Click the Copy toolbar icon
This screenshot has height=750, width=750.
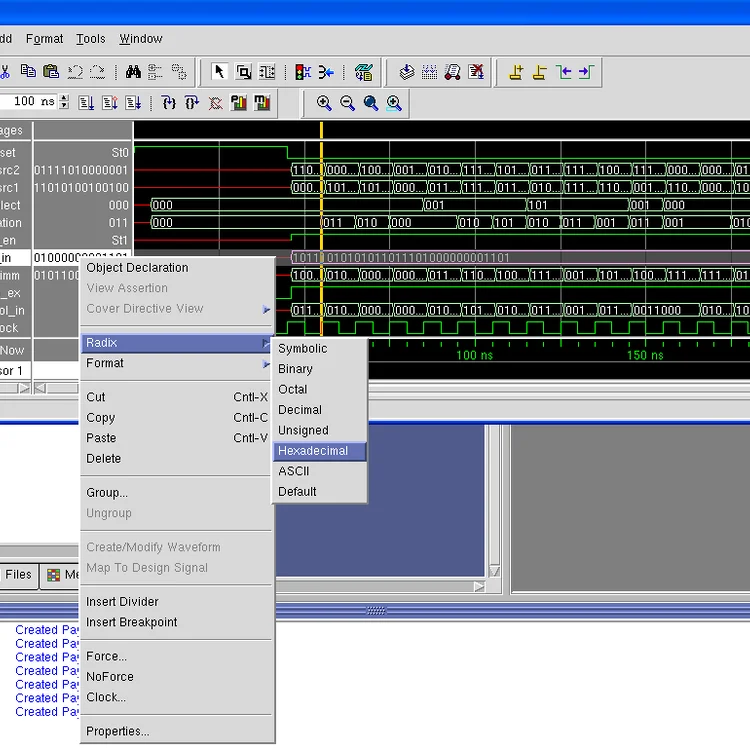28,72
